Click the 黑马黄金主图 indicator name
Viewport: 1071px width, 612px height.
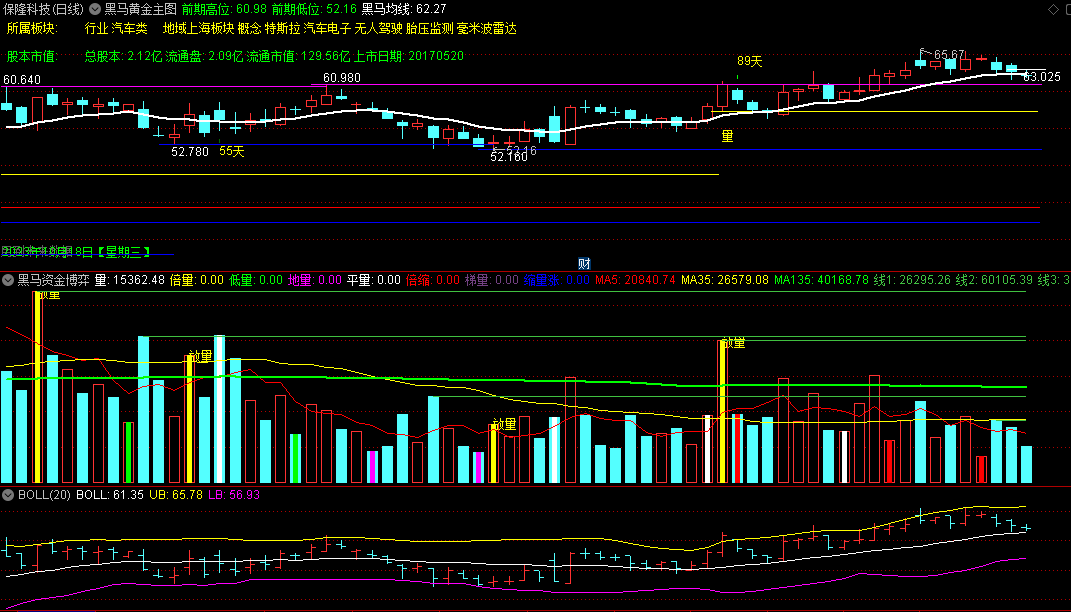[x=141, y=9]
